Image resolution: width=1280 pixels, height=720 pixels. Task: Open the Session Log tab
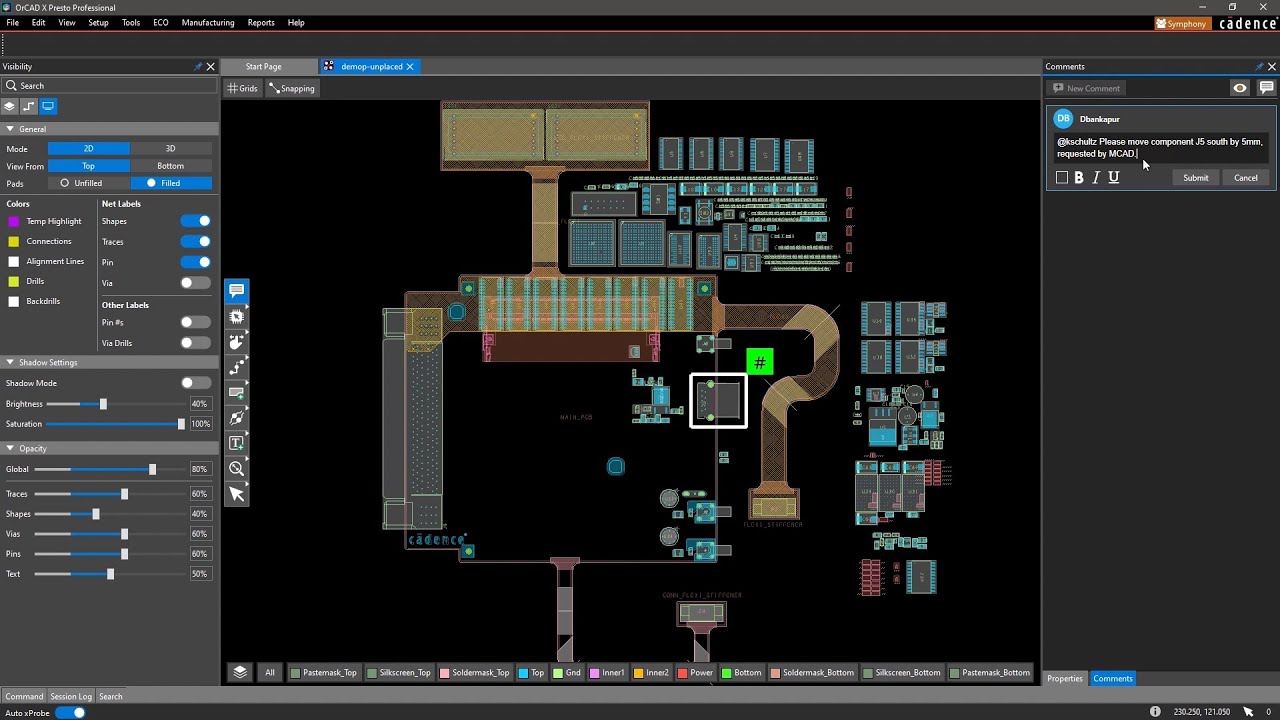[x=71, y=697]
